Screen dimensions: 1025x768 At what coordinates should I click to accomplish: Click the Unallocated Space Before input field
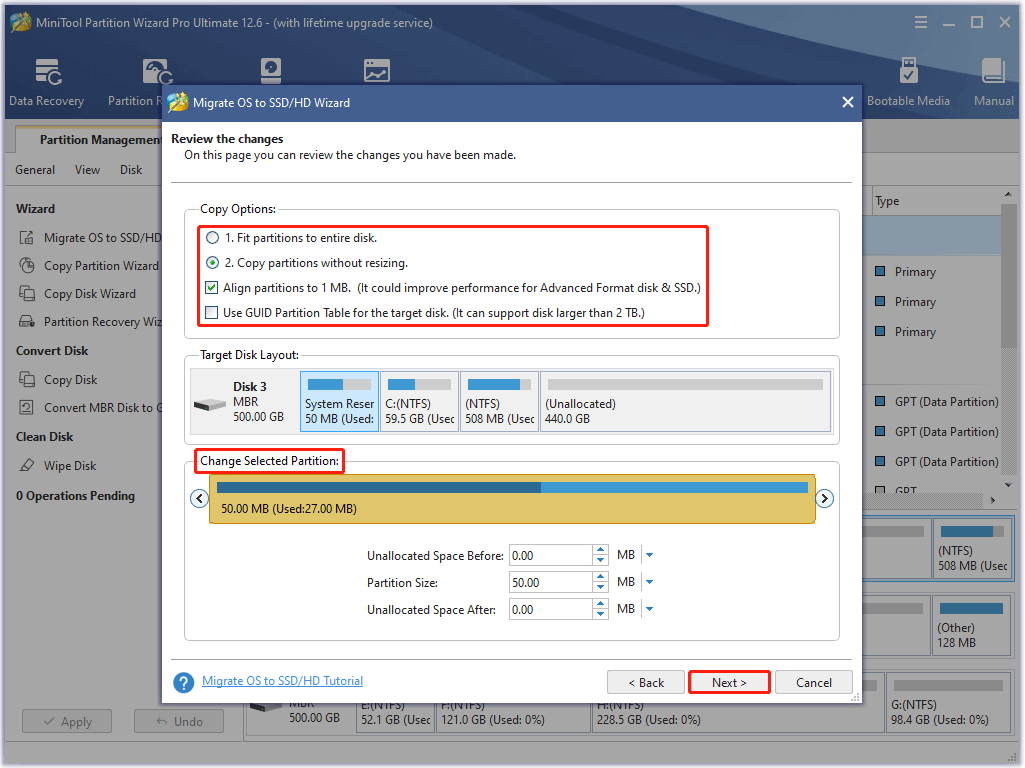point(550,556)
